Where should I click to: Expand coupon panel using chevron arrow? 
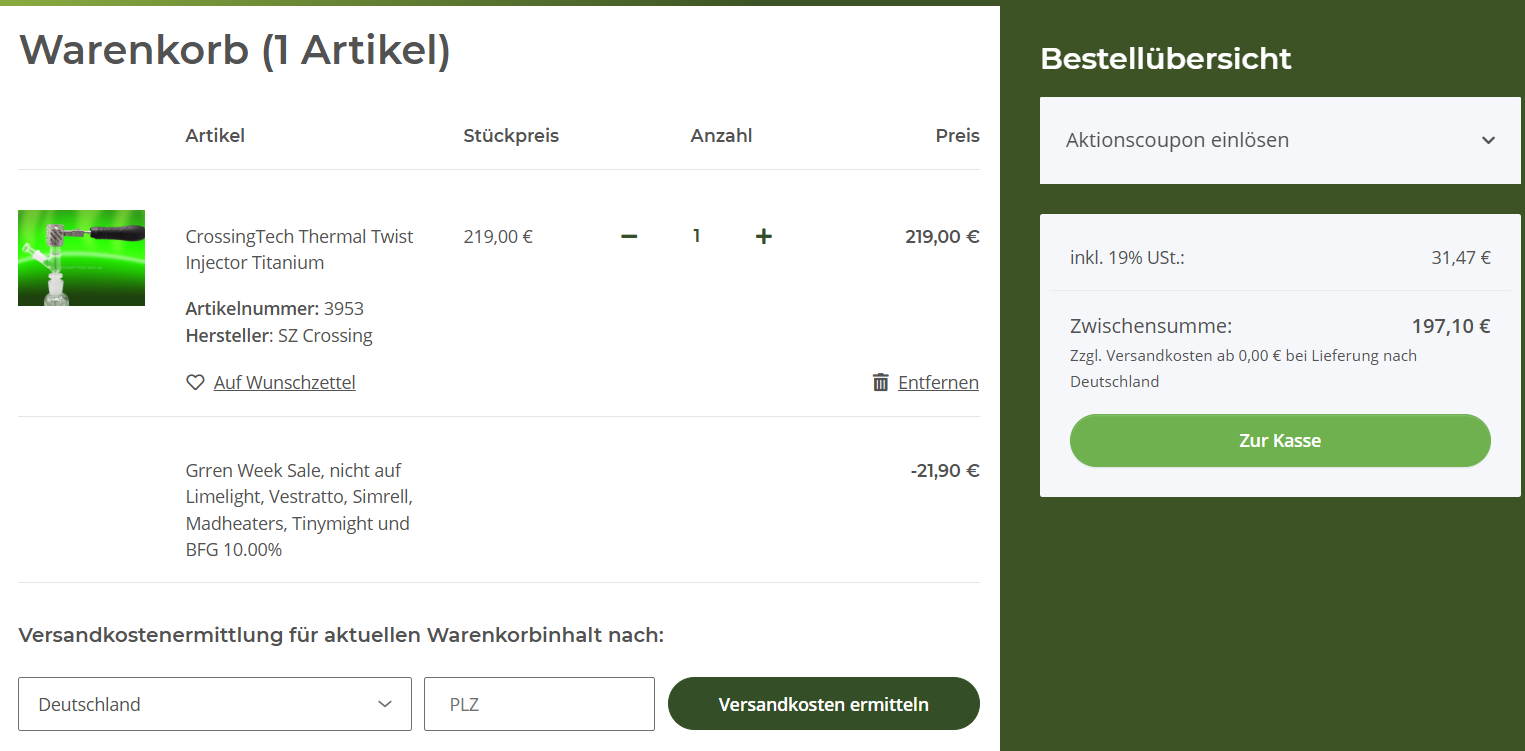coord(1488,140)
